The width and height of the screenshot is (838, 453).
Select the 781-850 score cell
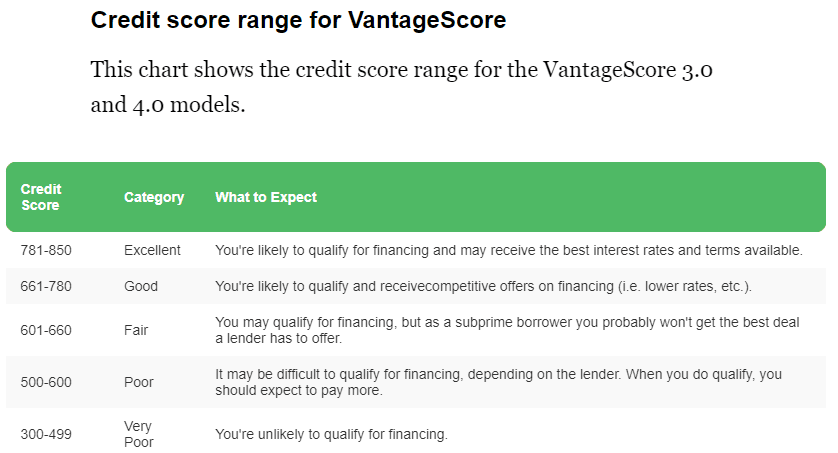(x=46, y=250)
